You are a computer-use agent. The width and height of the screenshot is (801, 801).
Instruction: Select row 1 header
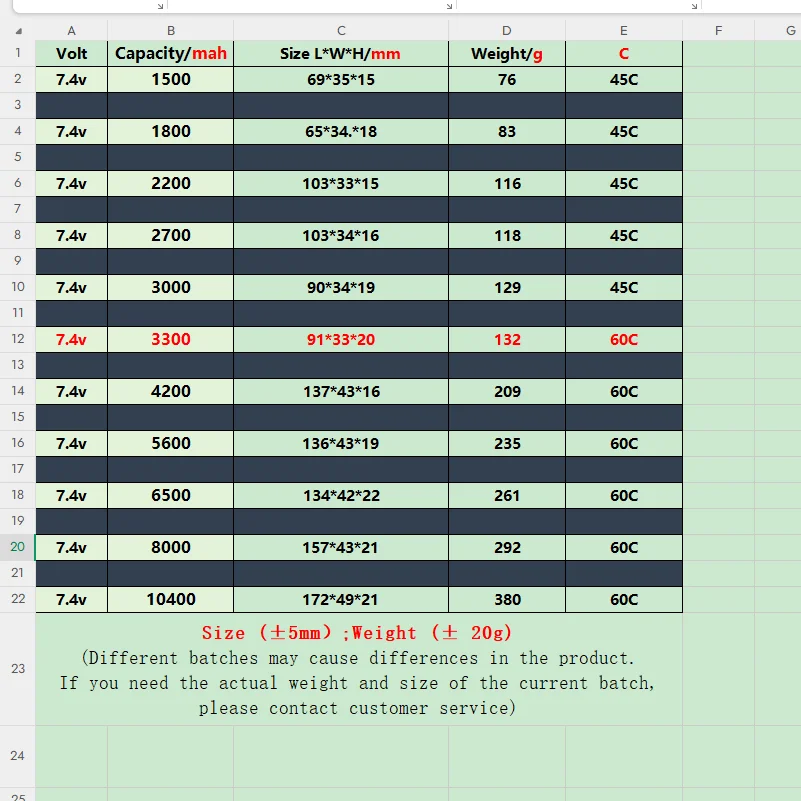tap(18, 53)
